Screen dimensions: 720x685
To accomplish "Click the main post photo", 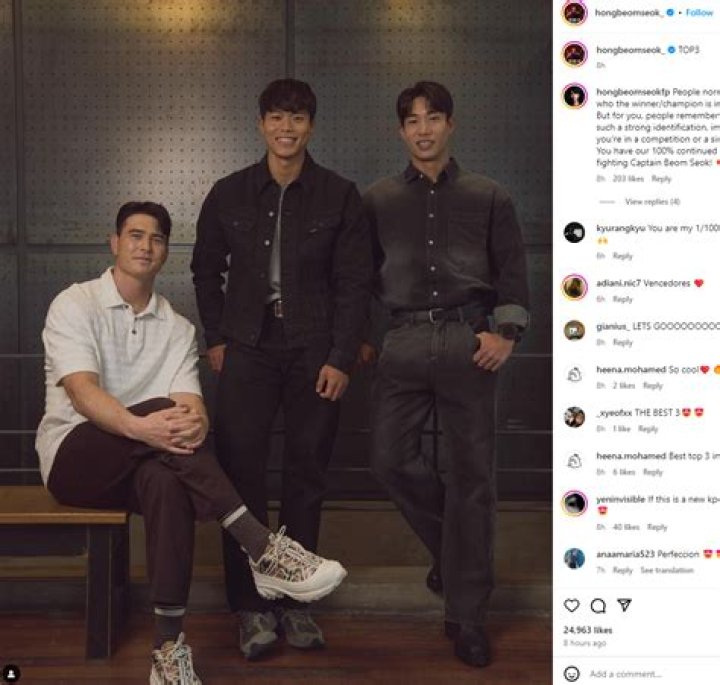I will (x=276, y=342).
